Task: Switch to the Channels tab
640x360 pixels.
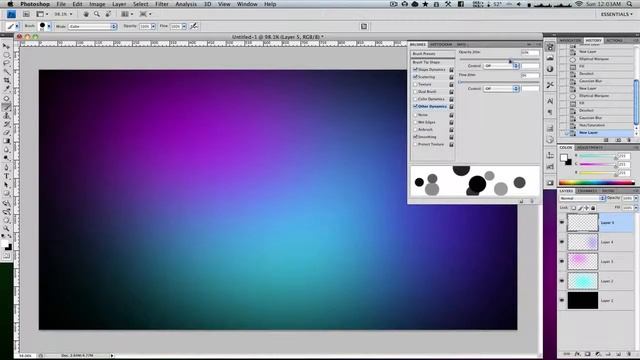Action: 587,191
